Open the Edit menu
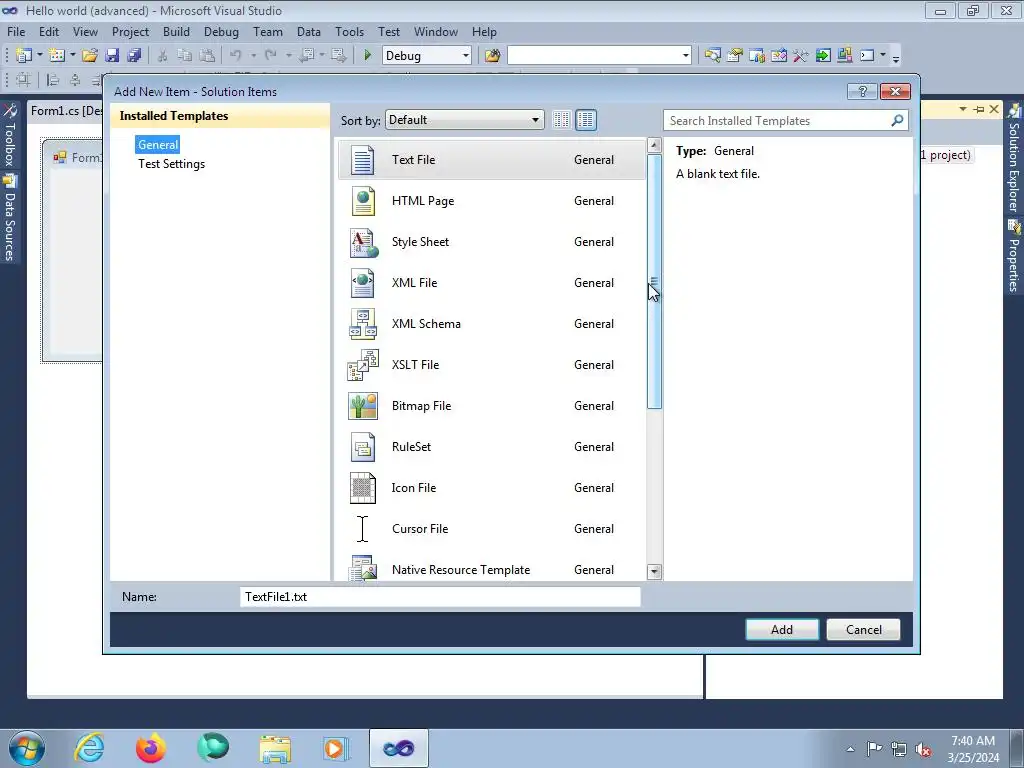The width and height of the screenshot is (1024, 768). point(49,31)
